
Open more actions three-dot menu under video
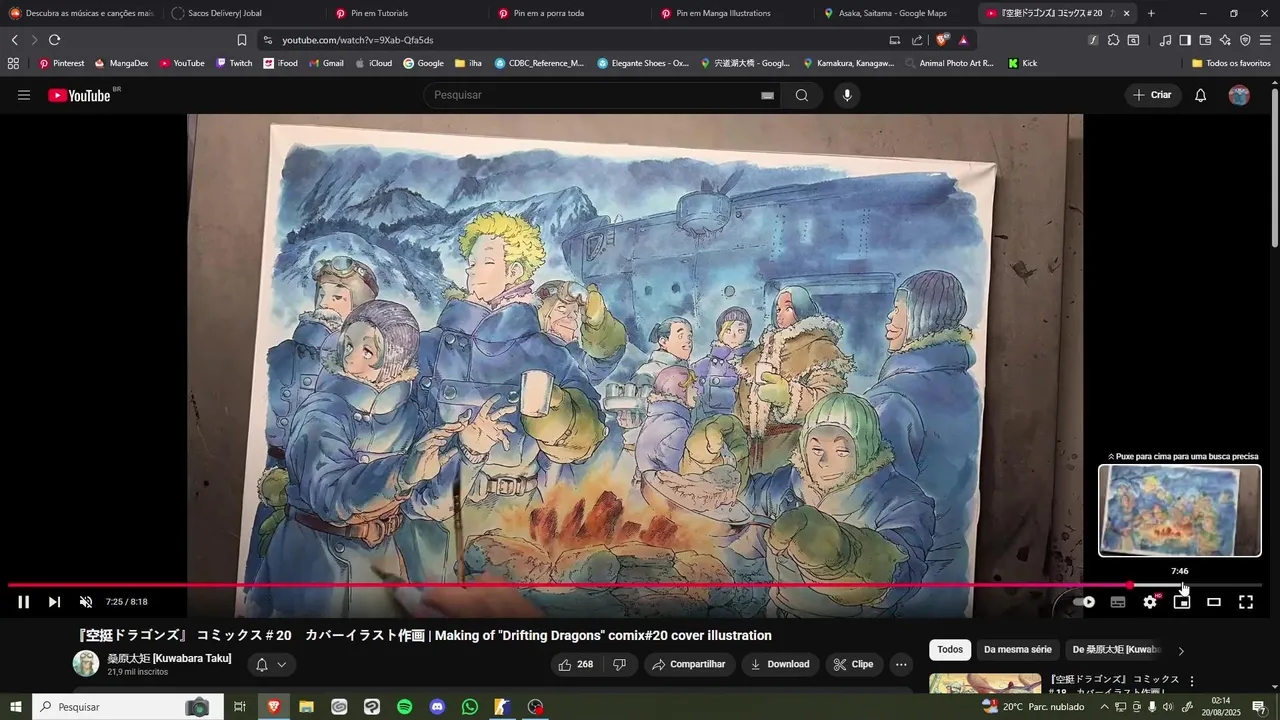[x=901, y=664]
